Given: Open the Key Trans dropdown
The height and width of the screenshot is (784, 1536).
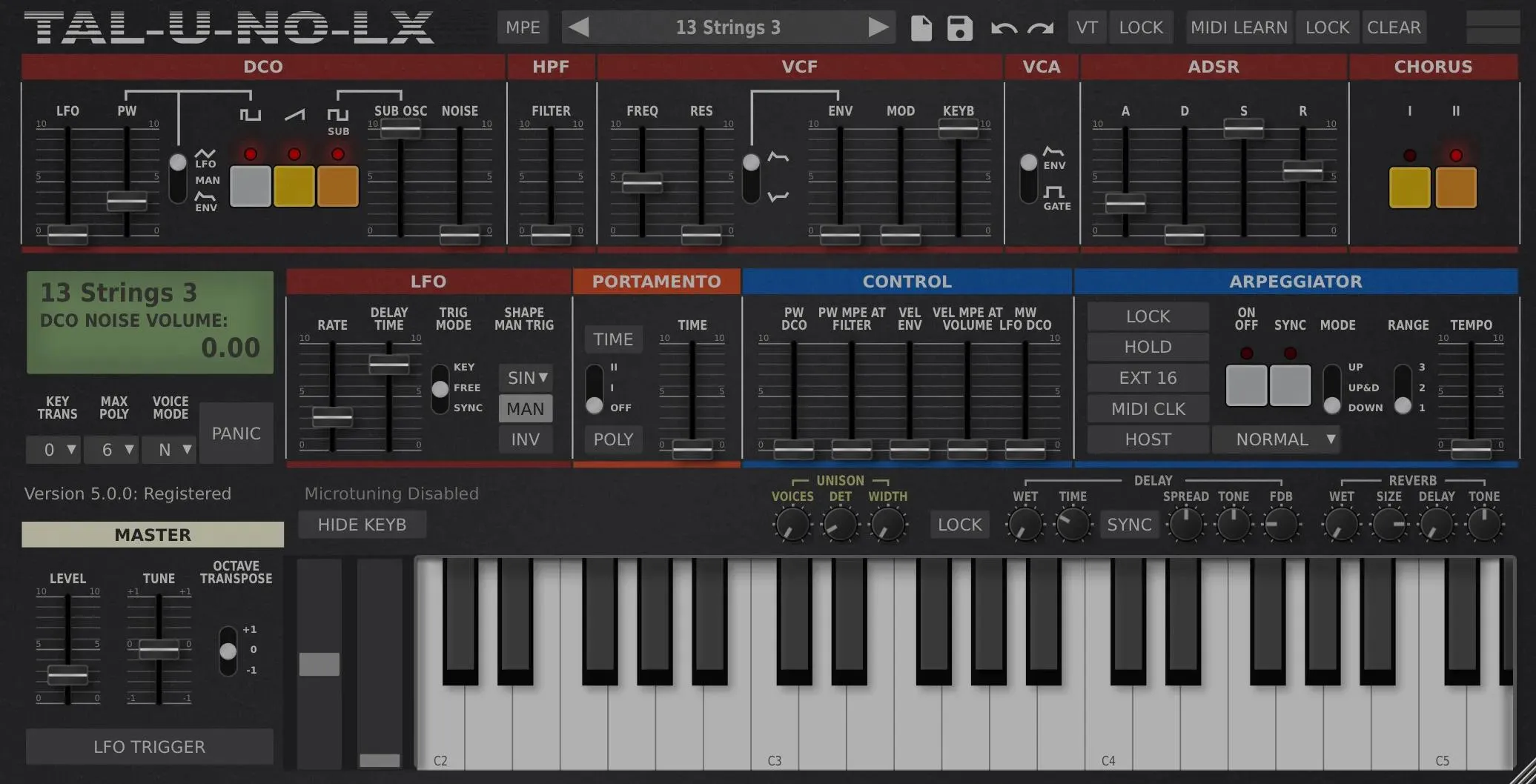Looking at the screenshot, I should pyautogui.click(x=53, y=450).
